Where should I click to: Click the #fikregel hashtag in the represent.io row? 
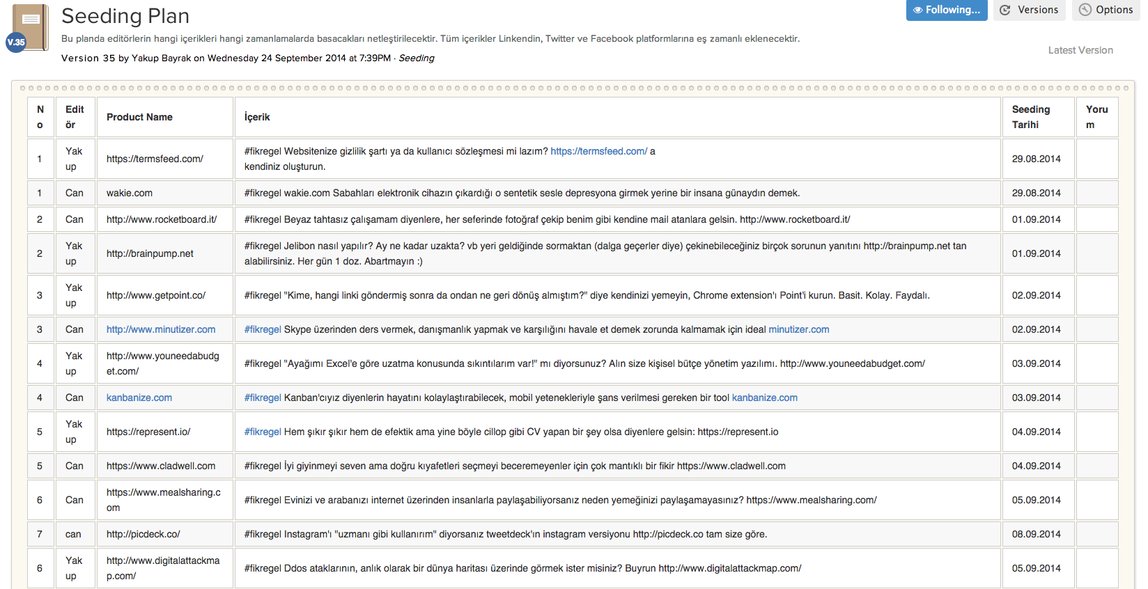(x=263, y=432)
